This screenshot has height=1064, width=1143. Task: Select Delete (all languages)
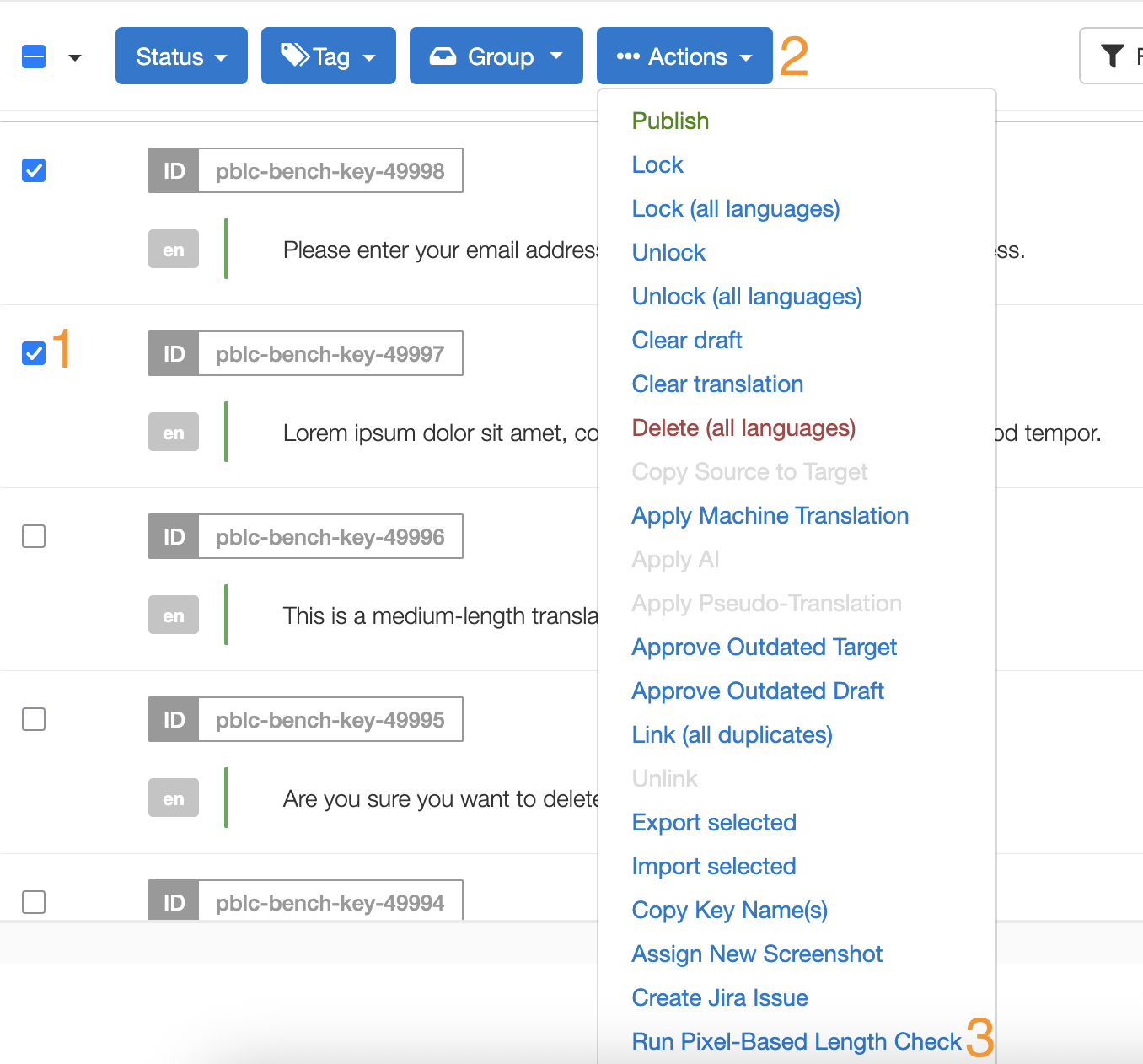tap(743, 427)
